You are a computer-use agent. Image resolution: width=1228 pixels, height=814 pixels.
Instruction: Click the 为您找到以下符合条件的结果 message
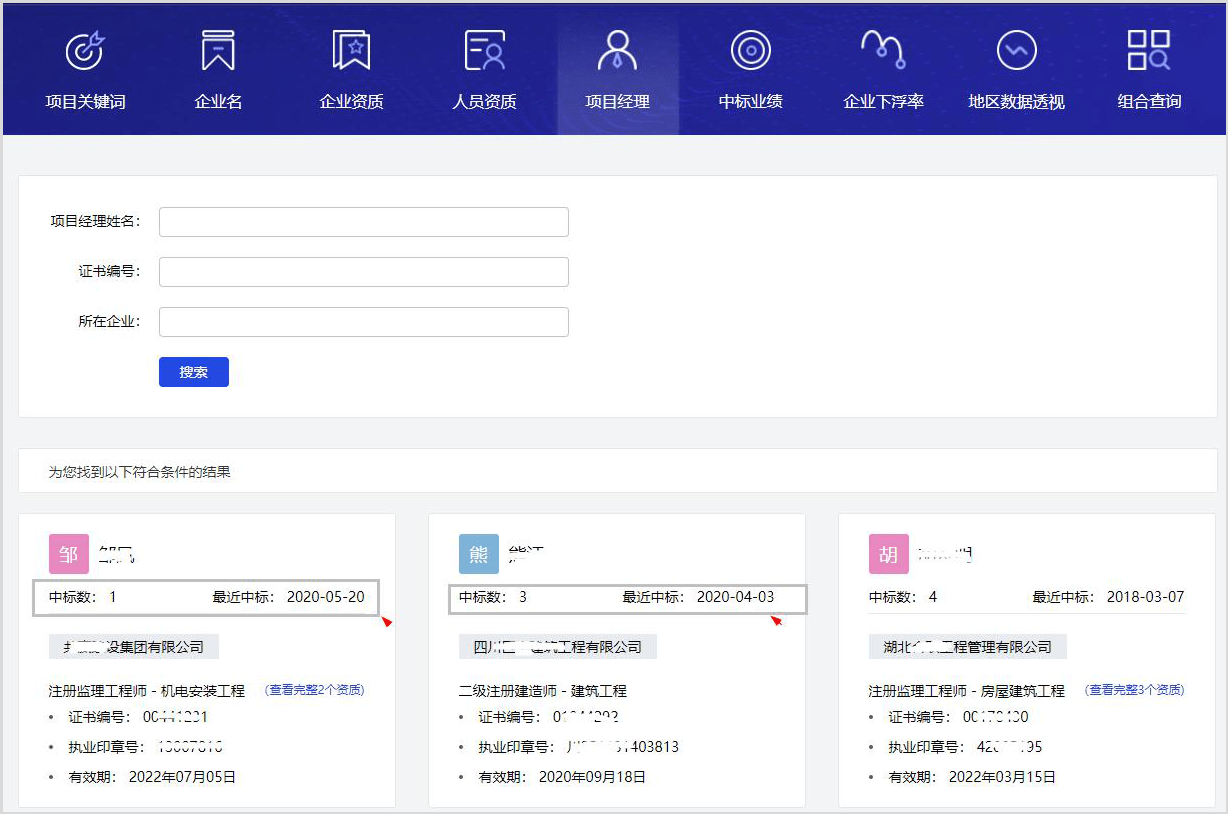click(140, 471)
